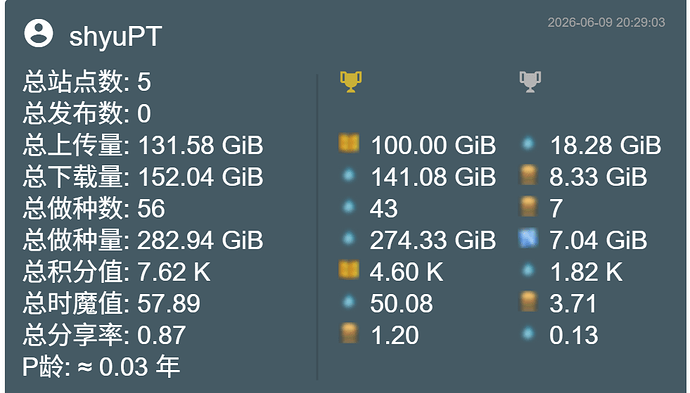Click the 总站点数 5 row
The height and width of the screenshot is (393, 690).
click(x=87, y=82)
